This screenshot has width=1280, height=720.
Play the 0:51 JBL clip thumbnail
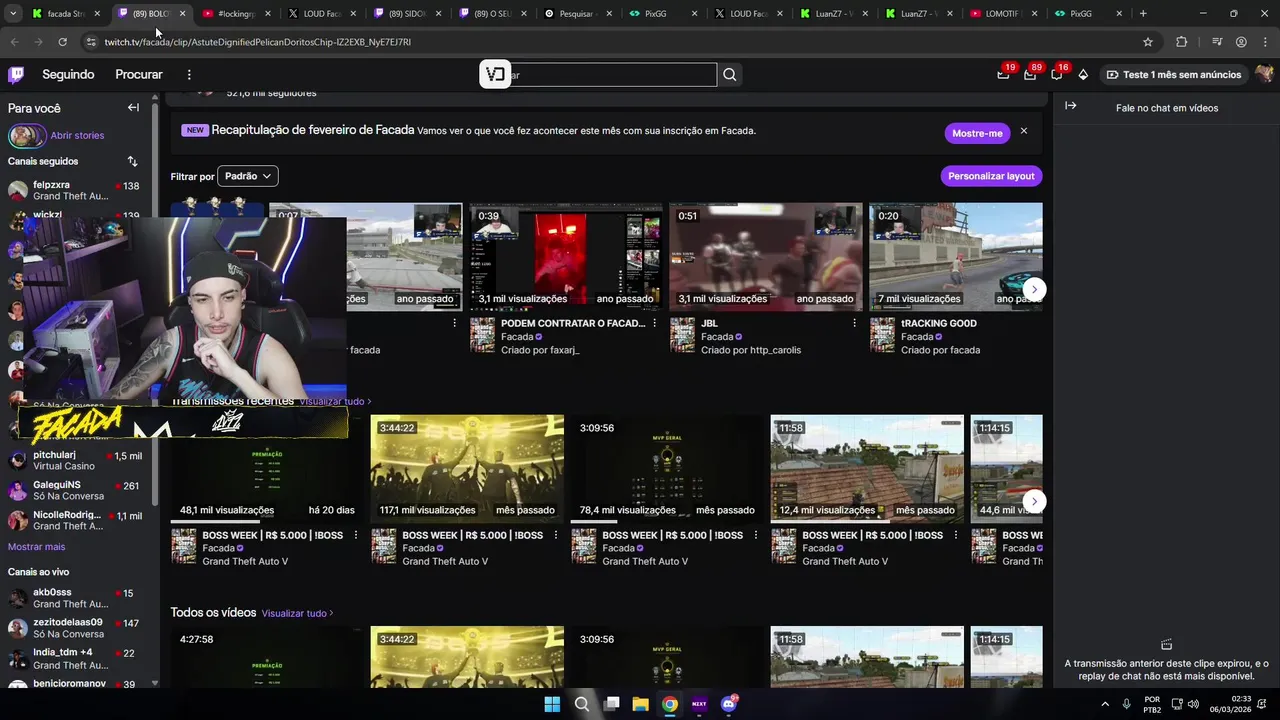[x=766, y=257]
